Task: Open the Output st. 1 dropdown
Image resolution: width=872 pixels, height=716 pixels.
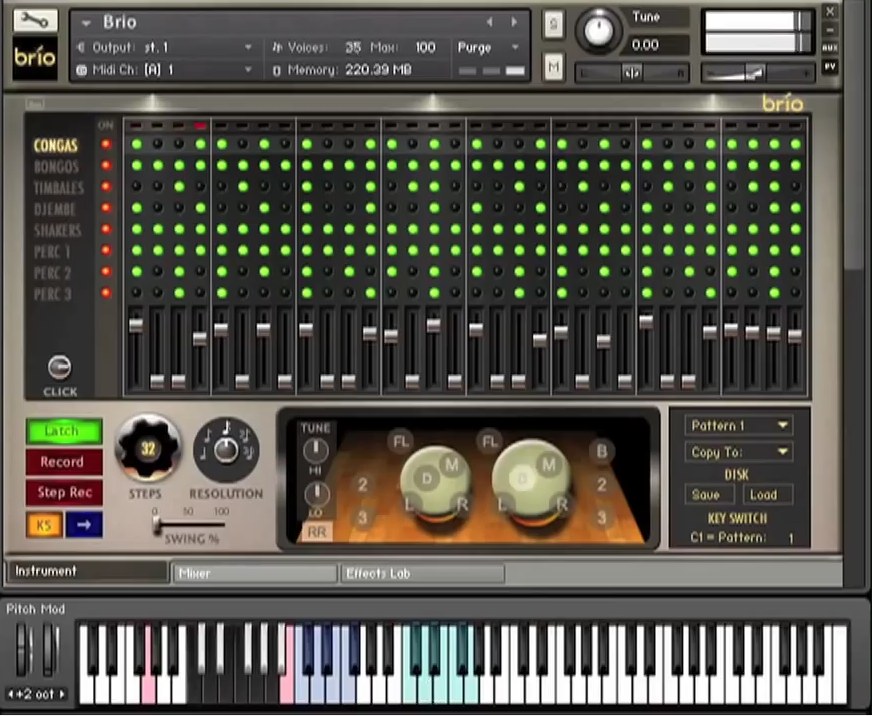Action: pos(249,48)
